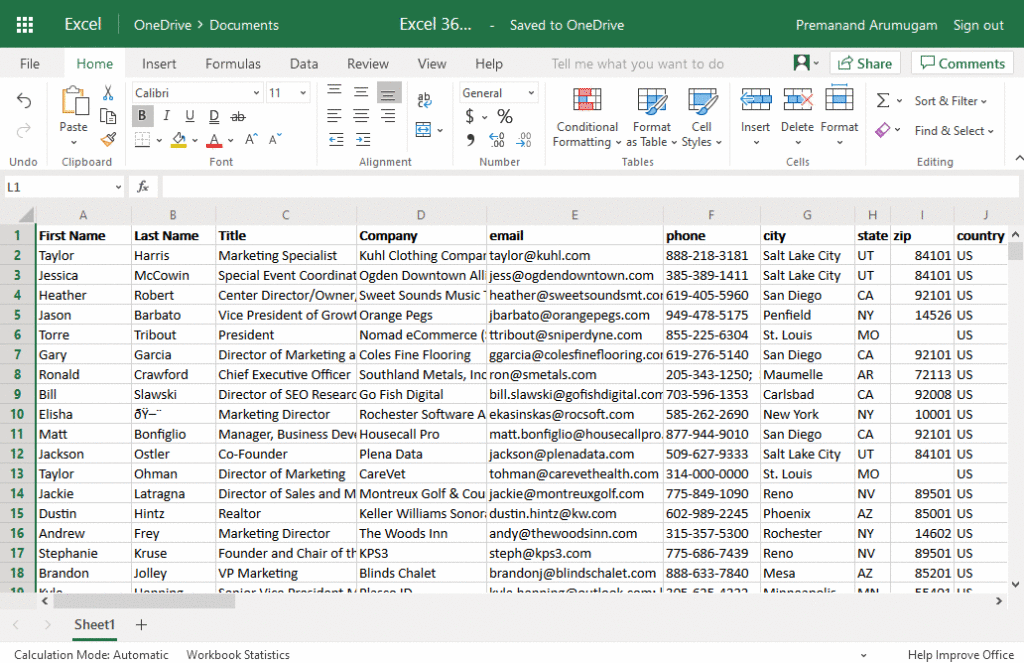Open the Comments pane
The height and width of the screenshot is (663, 1024).
click(x=962, y=63)
